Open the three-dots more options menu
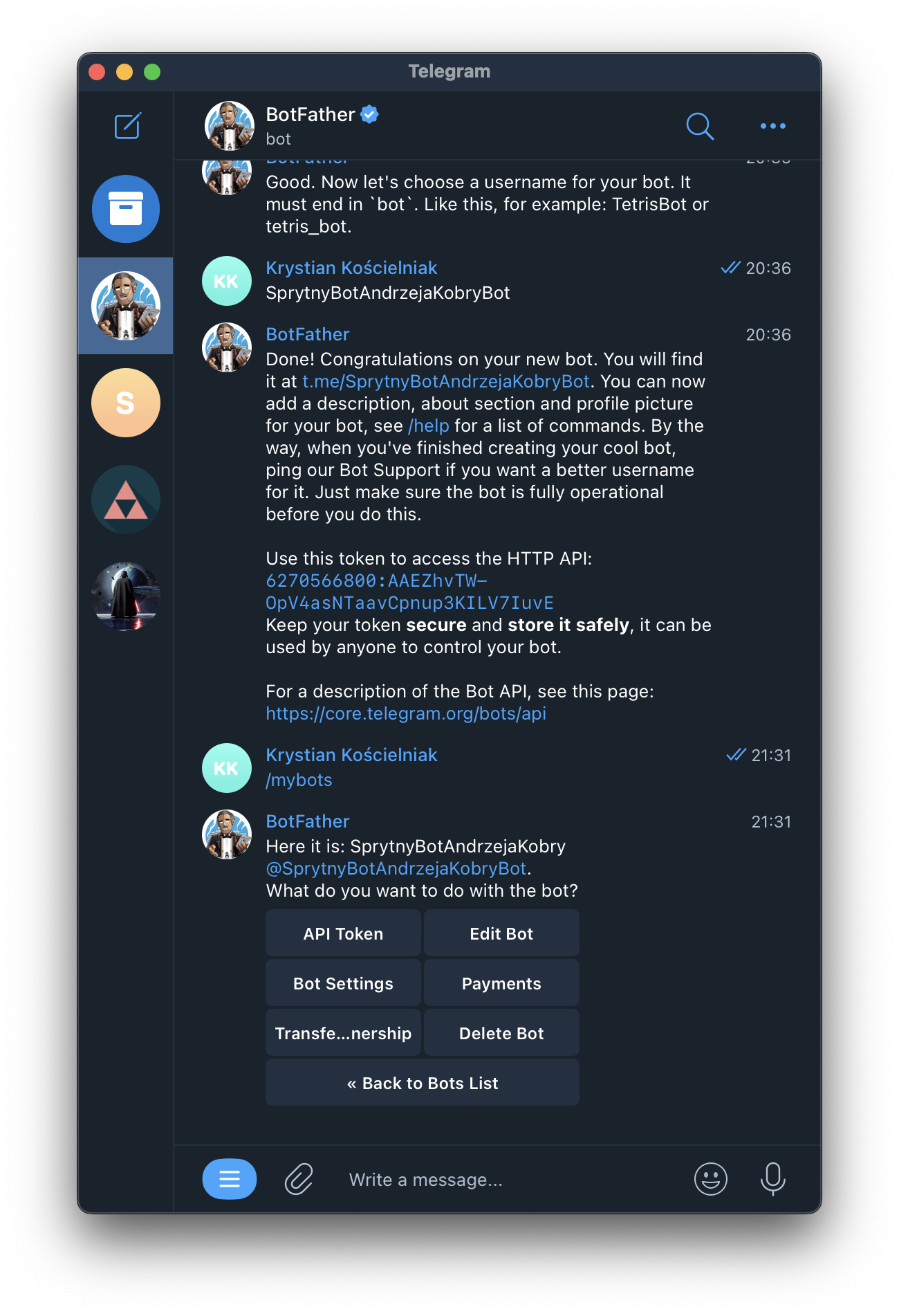The image size is (899, 1316). 772,126
